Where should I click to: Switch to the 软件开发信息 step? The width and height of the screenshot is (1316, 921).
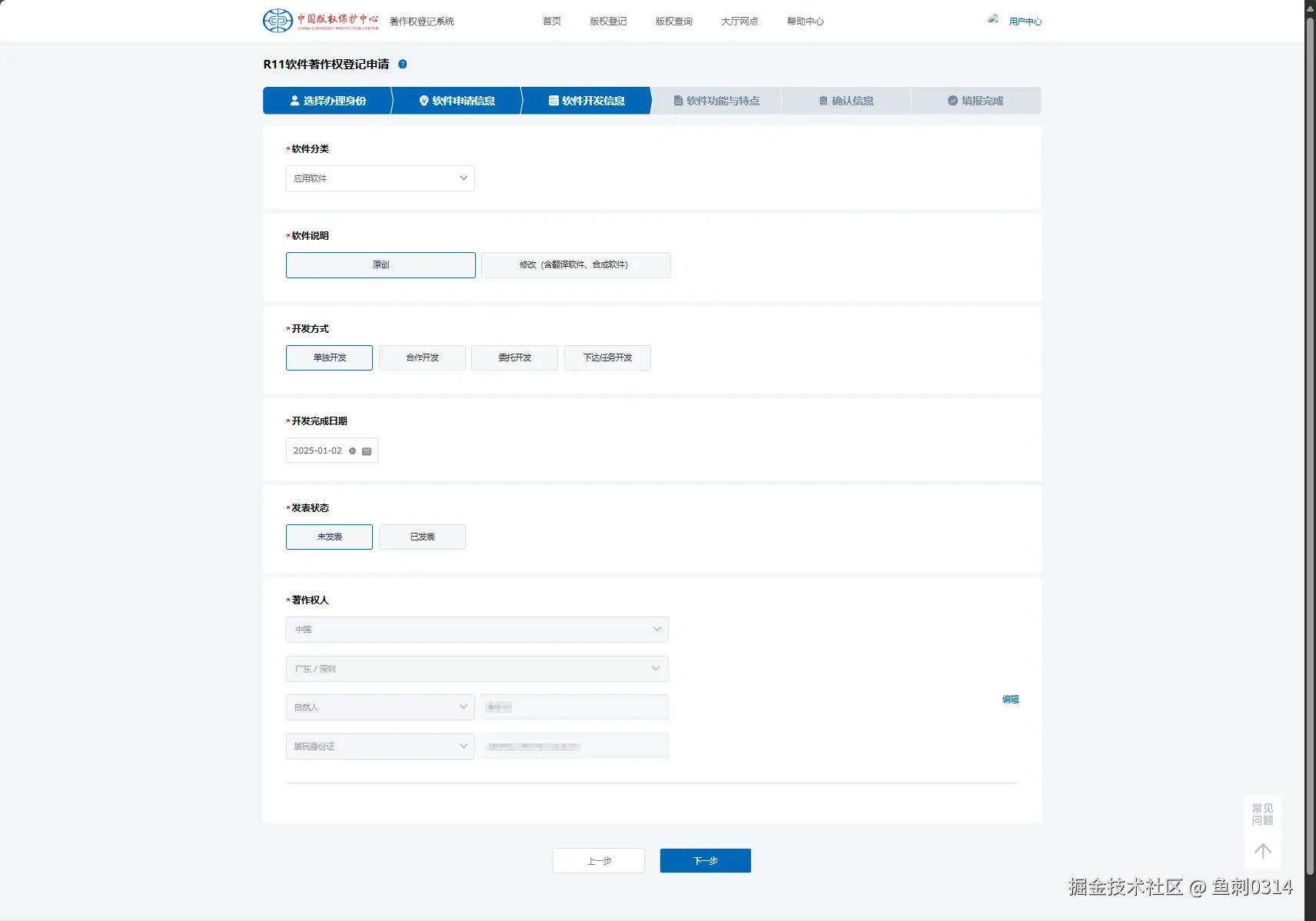[587, 101]
